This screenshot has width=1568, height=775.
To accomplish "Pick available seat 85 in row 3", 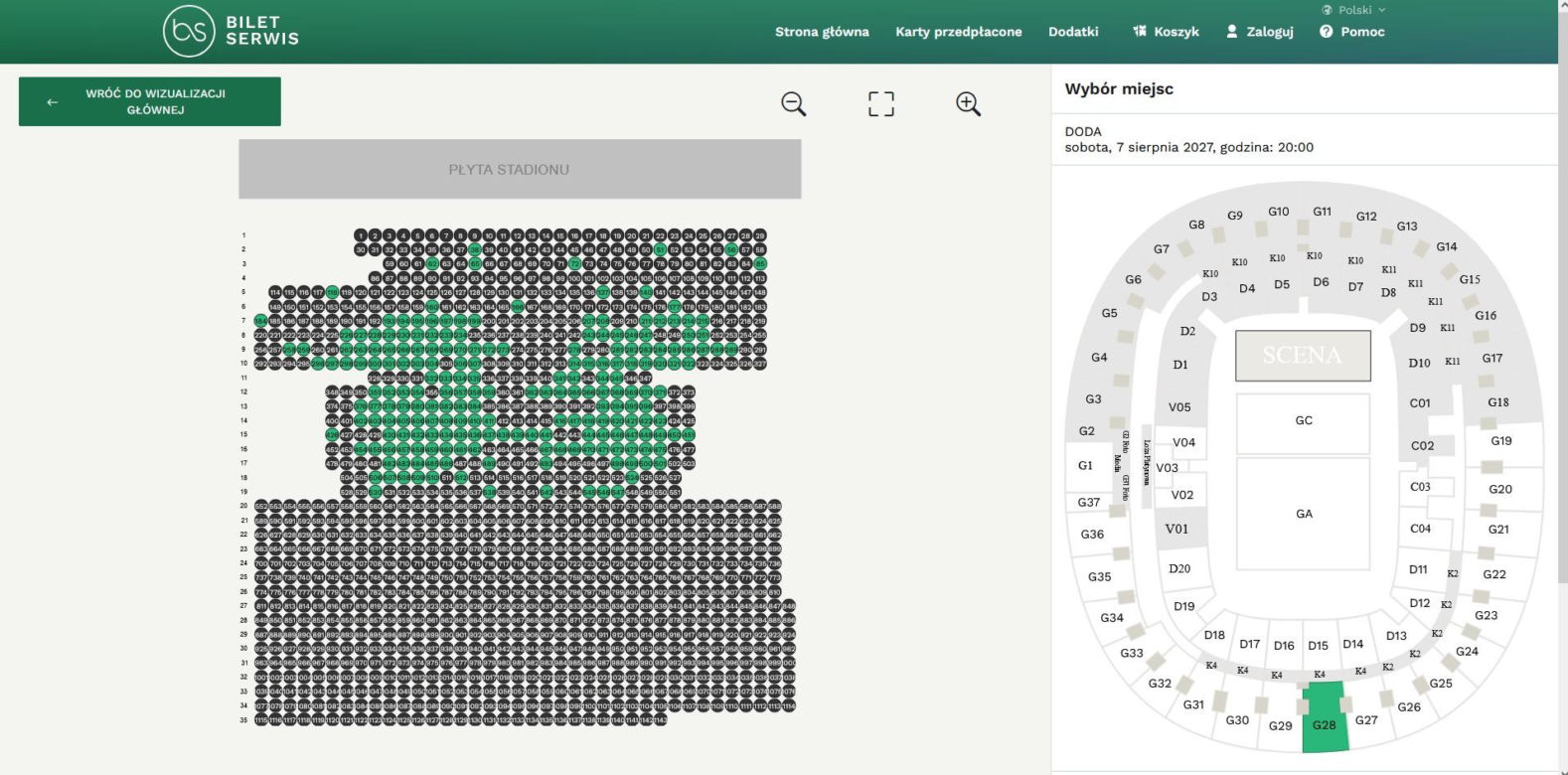I will [760, 264].
